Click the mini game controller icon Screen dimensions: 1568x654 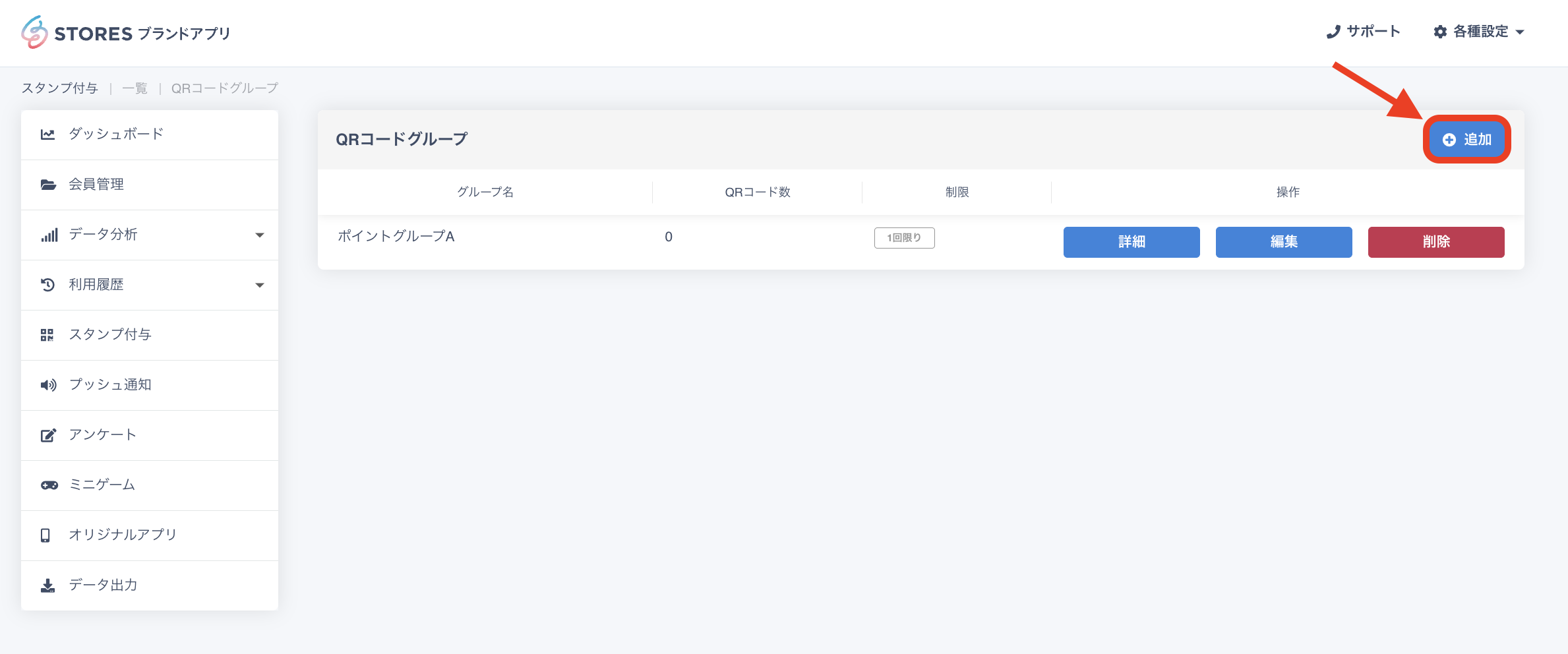coord(49,485)
